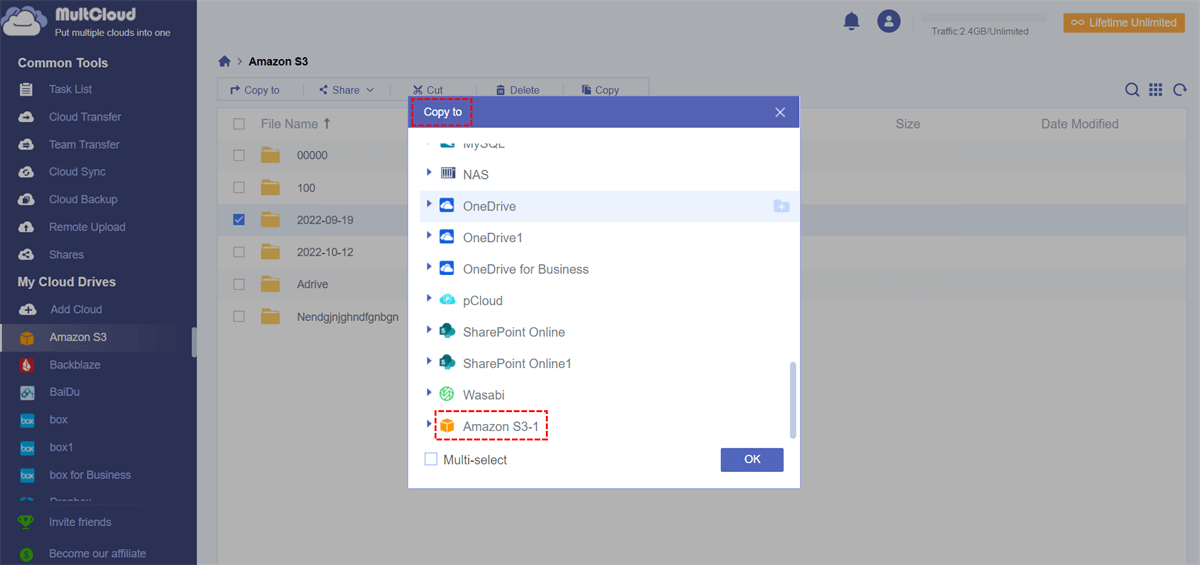Viewport: 1200px width, 565px height.
Task: Open Cloud Backup tool
Action: point(83,199)
